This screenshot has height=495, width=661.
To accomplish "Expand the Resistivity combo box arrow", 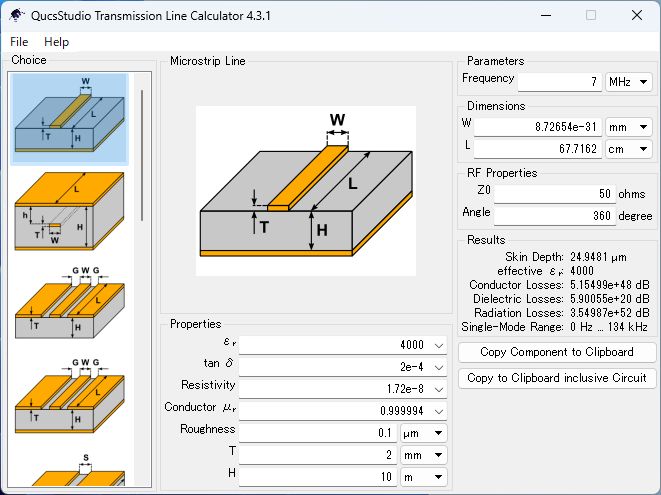I will click(439, 389).
